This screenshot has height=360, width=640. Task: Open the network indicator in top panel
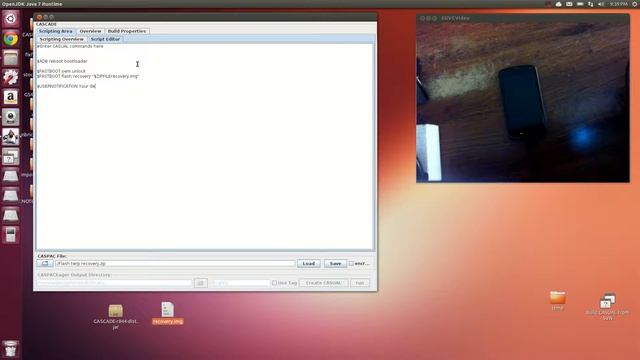tap(590, 4)
